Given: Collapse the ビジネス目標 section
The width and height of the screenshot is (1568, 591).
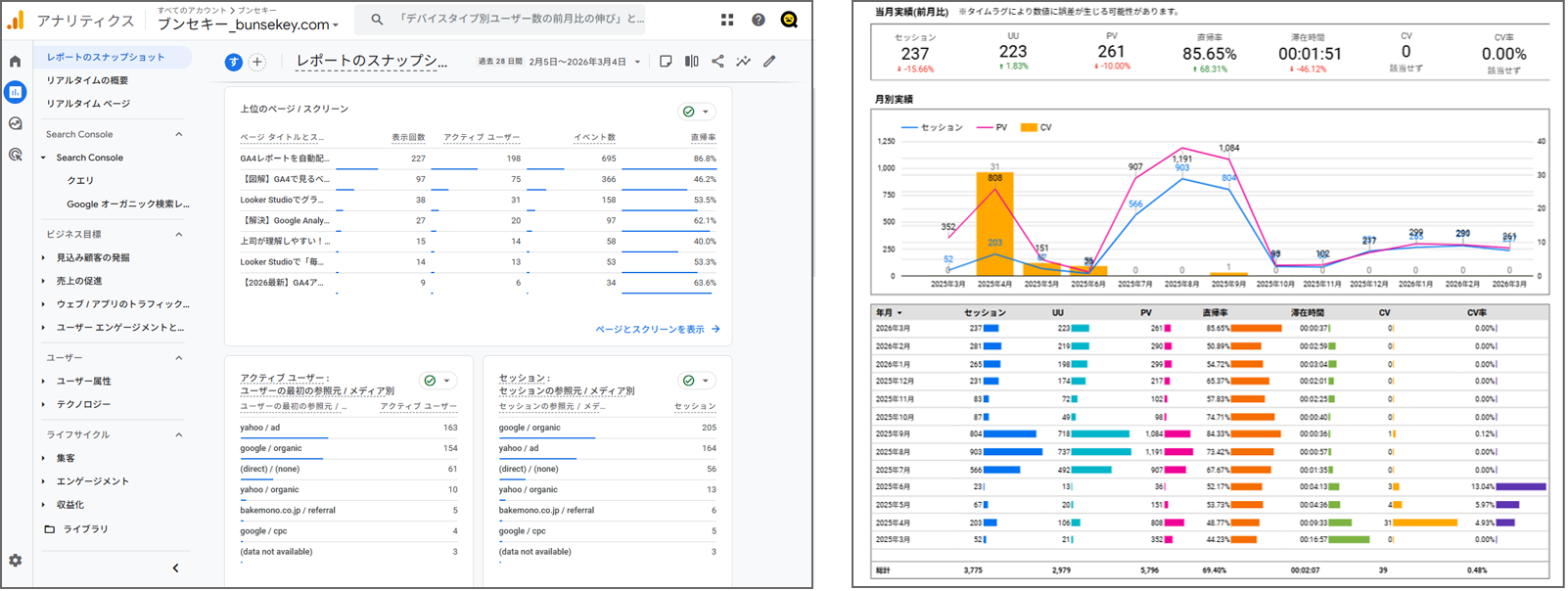Looking at the screenshot, I should tap(179, 235).
